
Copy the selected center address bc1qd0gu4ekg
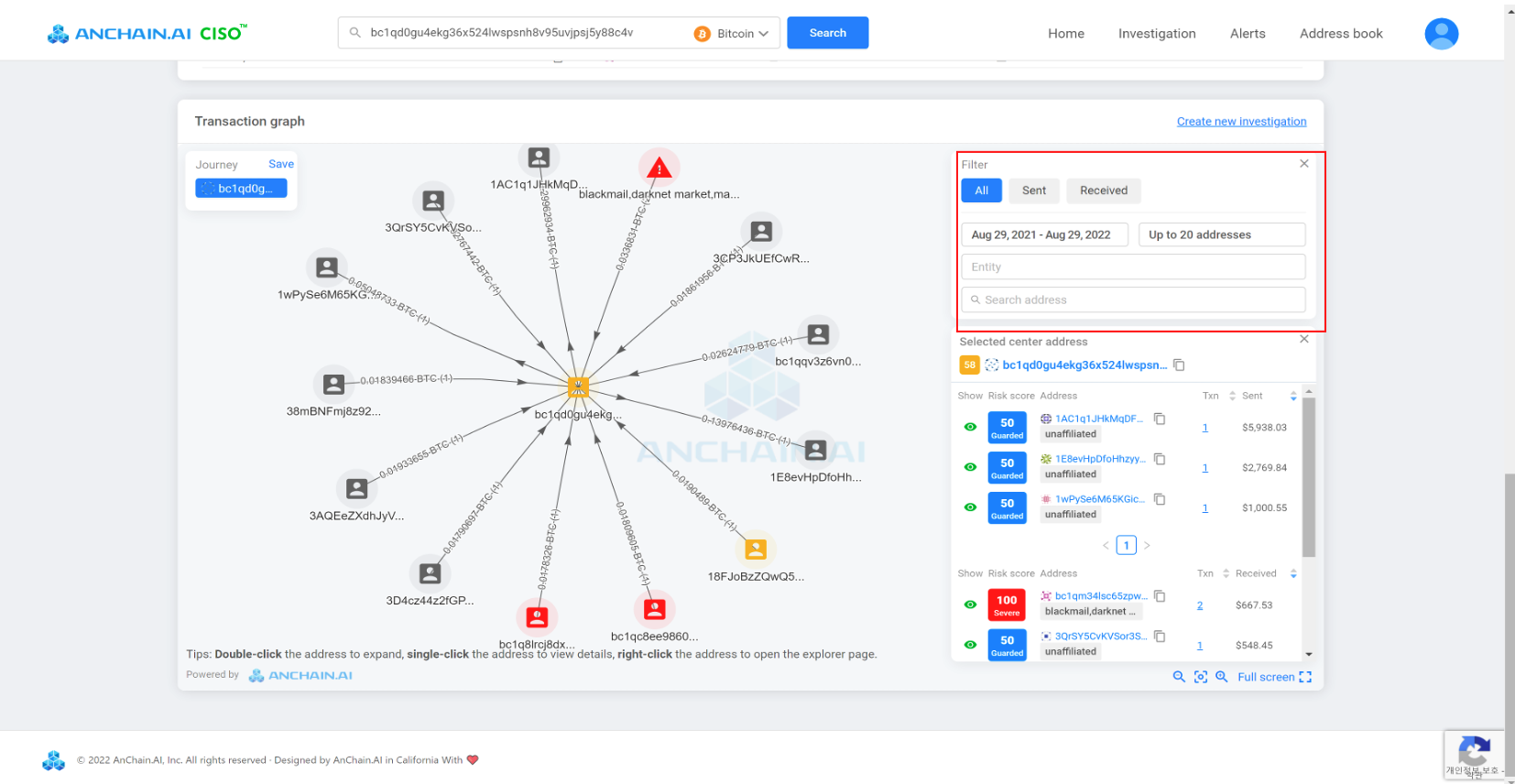[x=1180, y=365]
